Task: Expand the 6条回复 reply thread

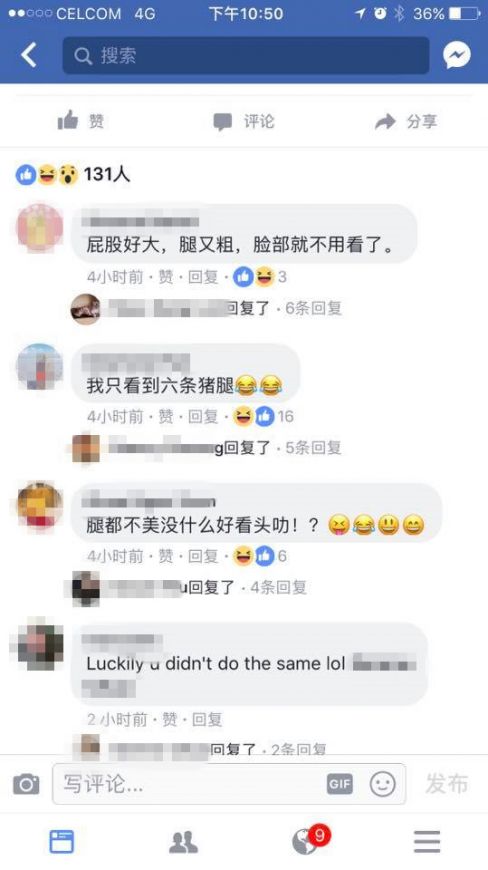Action: pos(313,308)
